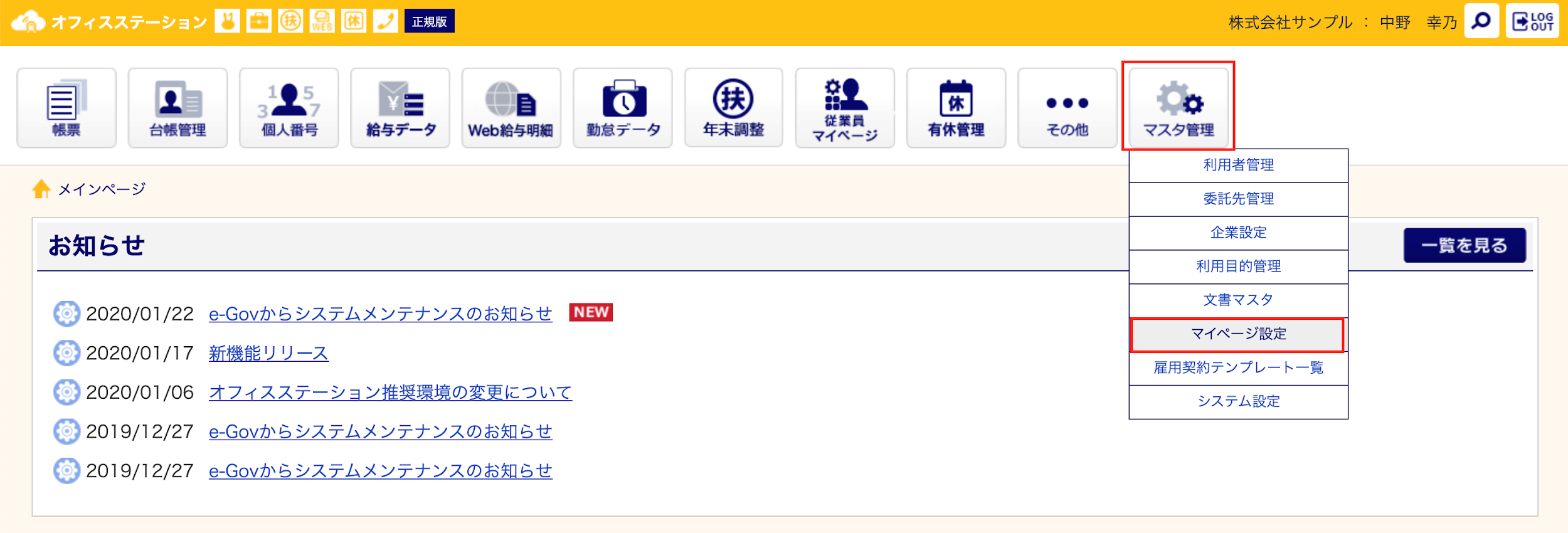Click the home icon beside メインページ
Viewport: 1568px width, 533px height.
click(x=41, y=189)
